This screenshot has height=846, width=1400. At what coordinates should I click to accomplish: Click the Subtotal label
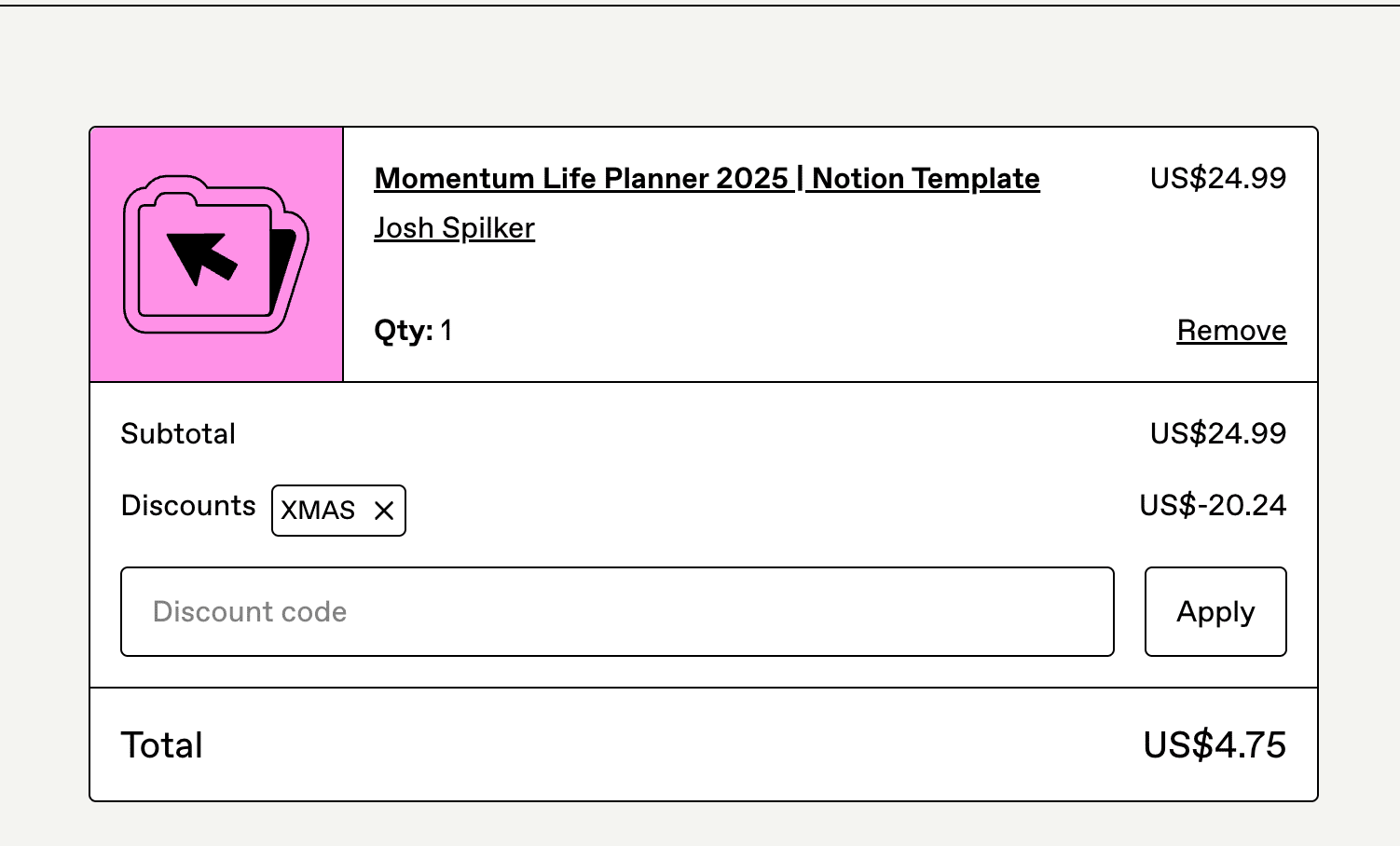(178, 434)
